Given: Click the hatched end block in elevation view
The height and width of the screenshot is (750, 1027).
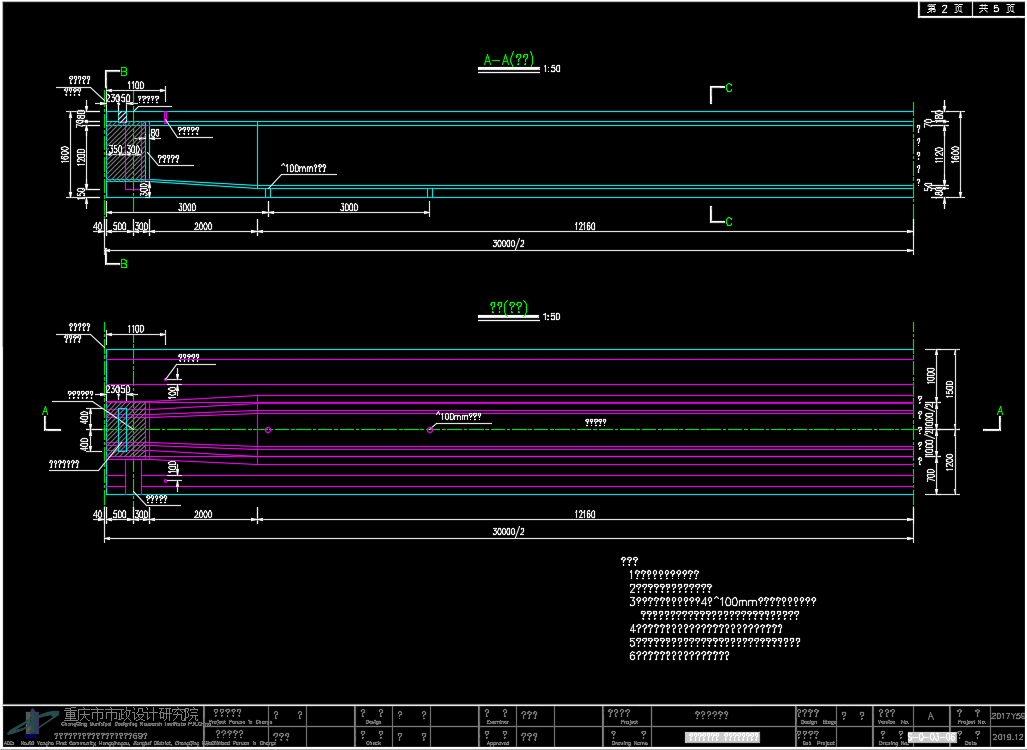Looking at the screenshot, I should 126,152.
